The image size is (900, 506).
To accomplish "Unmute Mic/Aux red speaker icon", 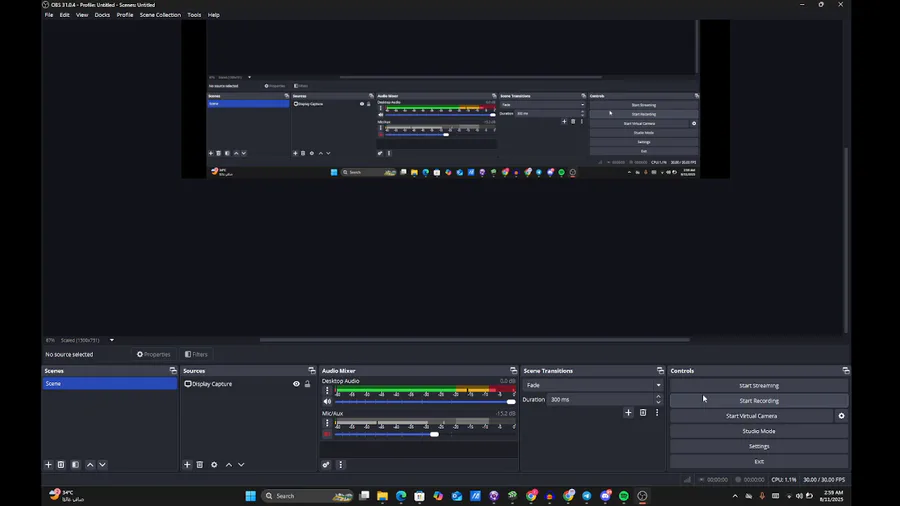I will [327, 434].
